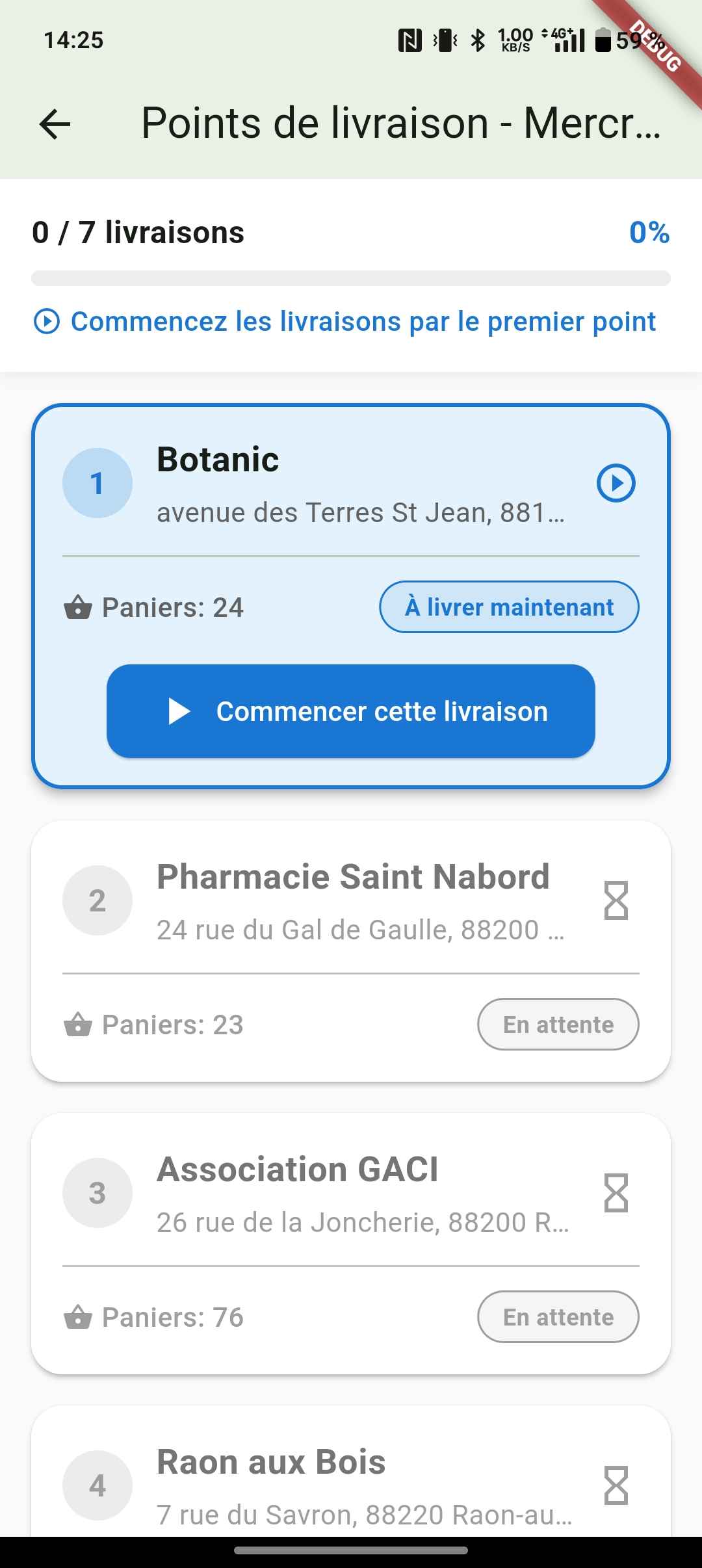The image size is (702, 1568).
Task: Tap En attente chip for Pharmacie Saint Nabord
Action: point(558,1025)
